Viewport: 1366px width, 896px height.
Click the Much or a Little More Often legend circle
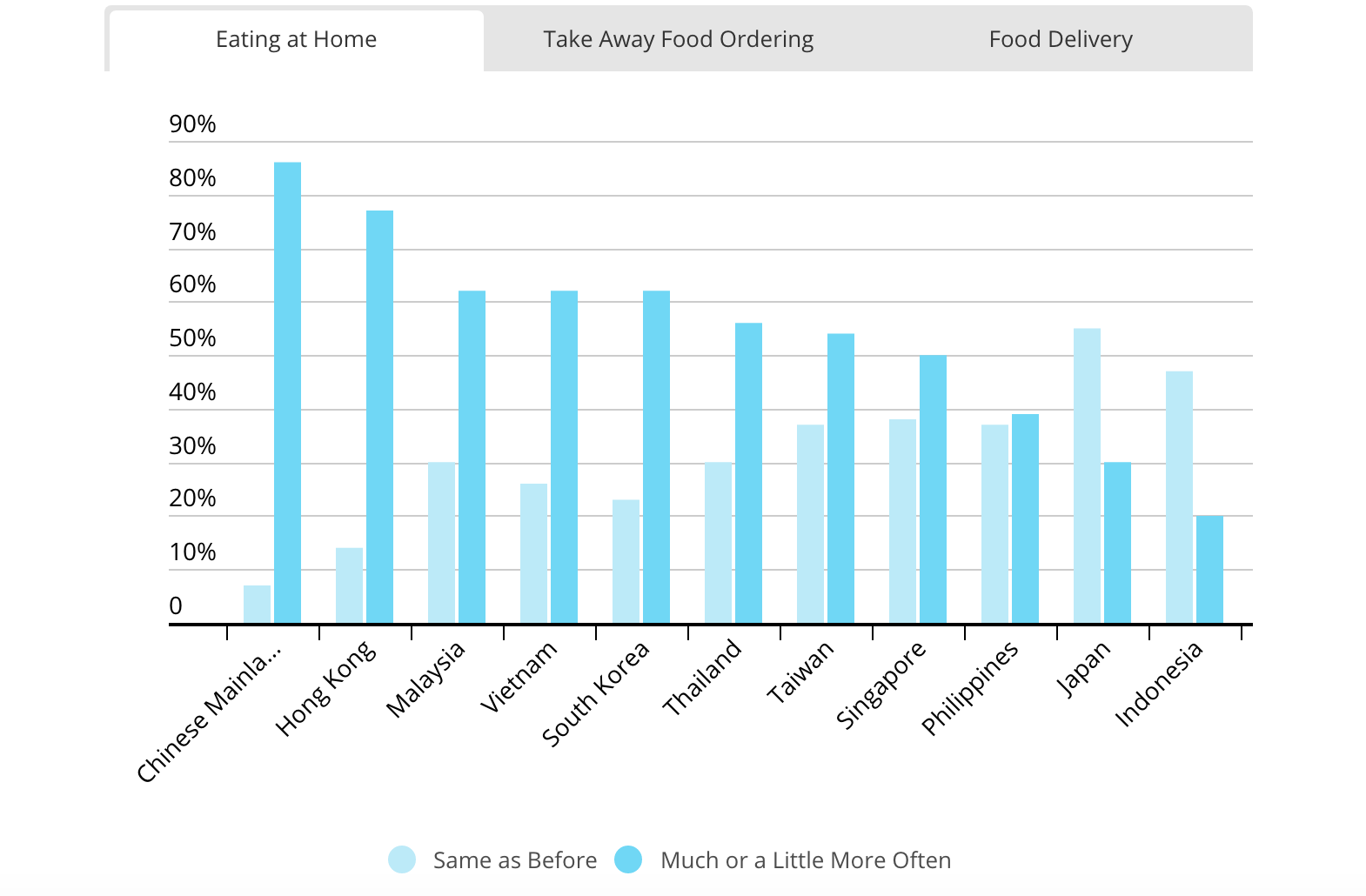point(628,859)
